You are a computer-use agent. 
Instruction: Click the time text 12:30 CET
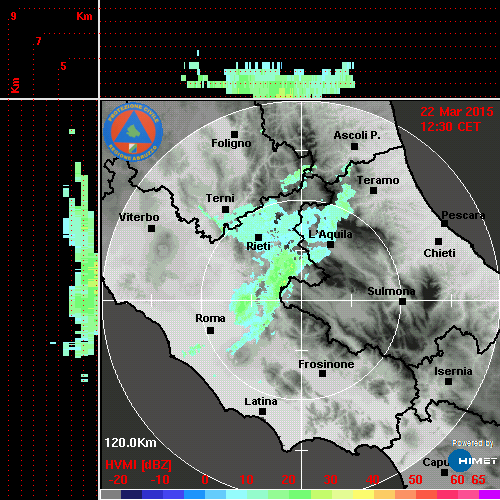tap(450, 127)
